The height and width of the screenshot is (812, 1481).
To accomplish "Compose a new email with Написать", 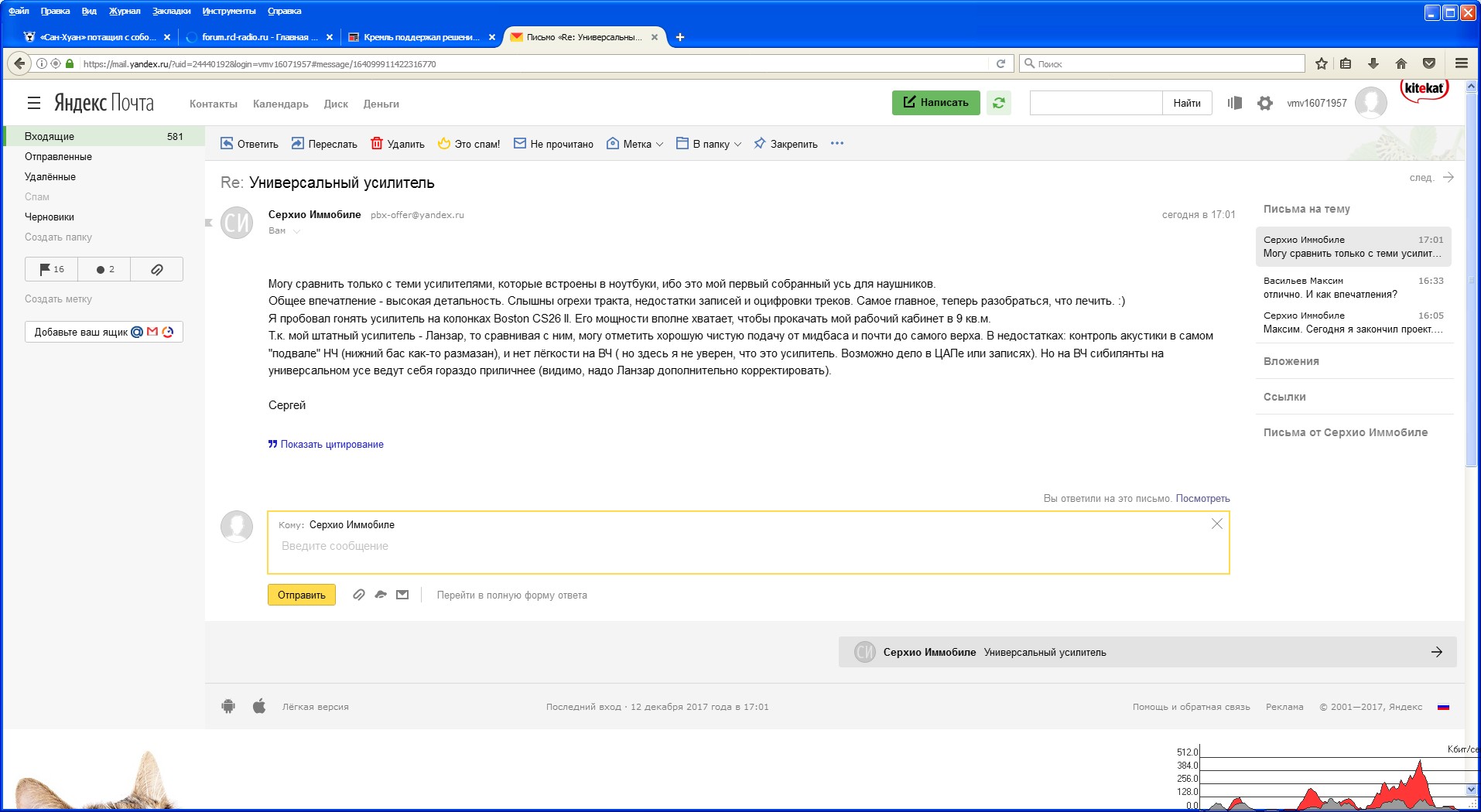I will [935, 103].
